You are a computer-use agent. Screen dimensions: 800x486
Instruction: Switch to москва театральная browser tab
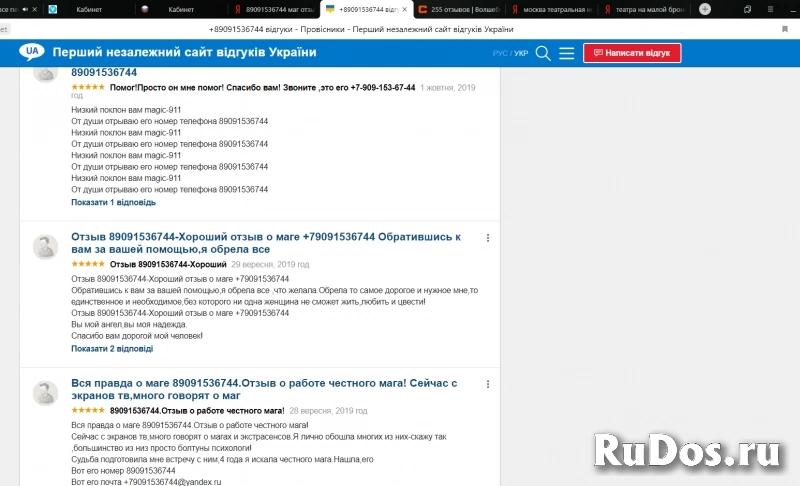(555, 9)
